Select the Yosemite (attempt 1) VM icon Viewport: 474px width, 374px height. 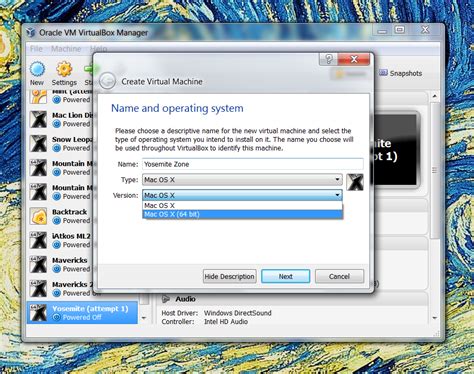(x=38, y=313)
